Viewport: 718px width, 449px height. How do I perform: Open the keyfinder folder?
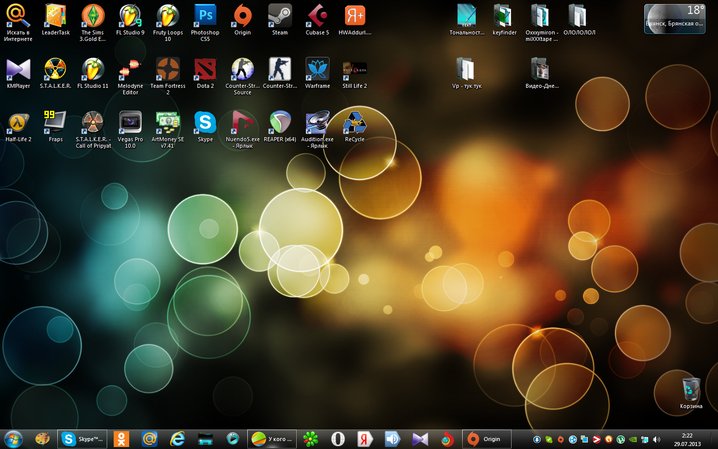click(x=504, y=20)
